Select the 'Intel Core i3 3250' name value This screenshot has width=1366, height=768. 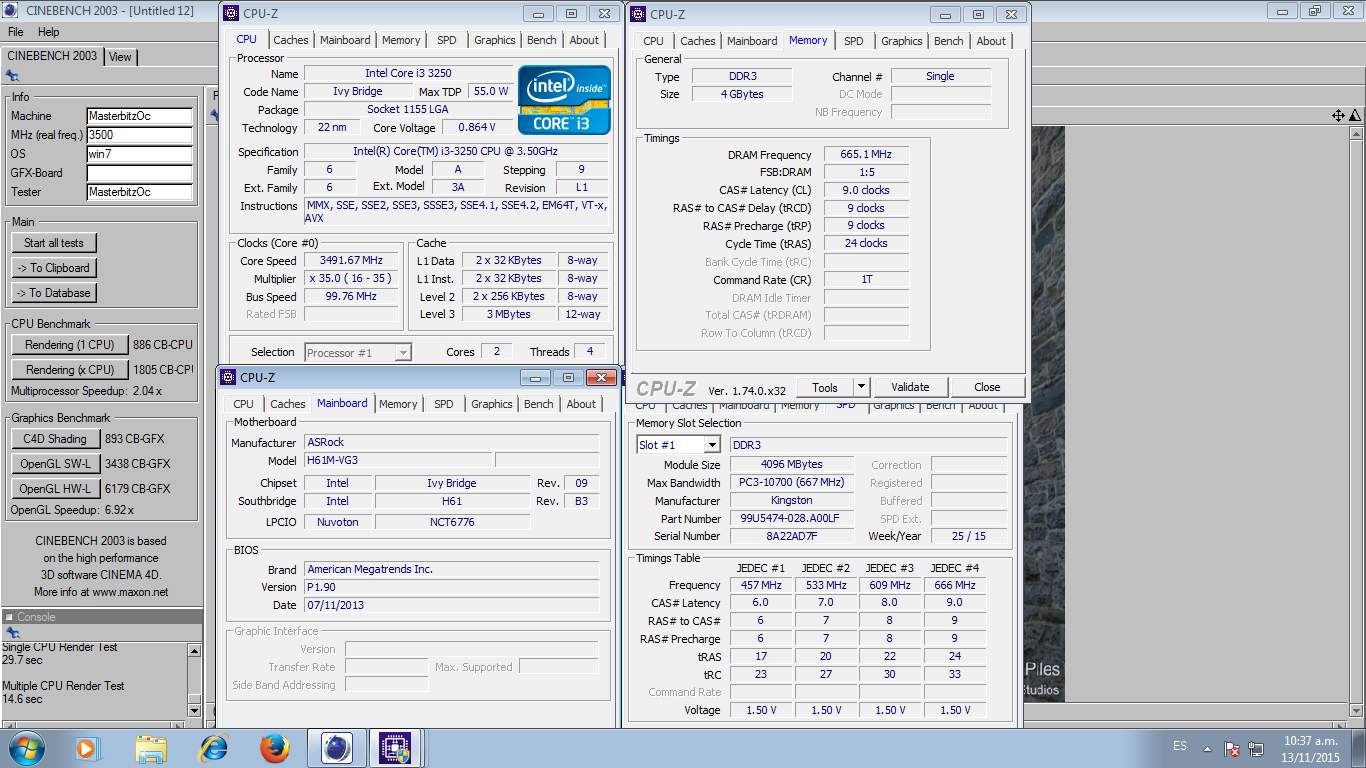406,74
